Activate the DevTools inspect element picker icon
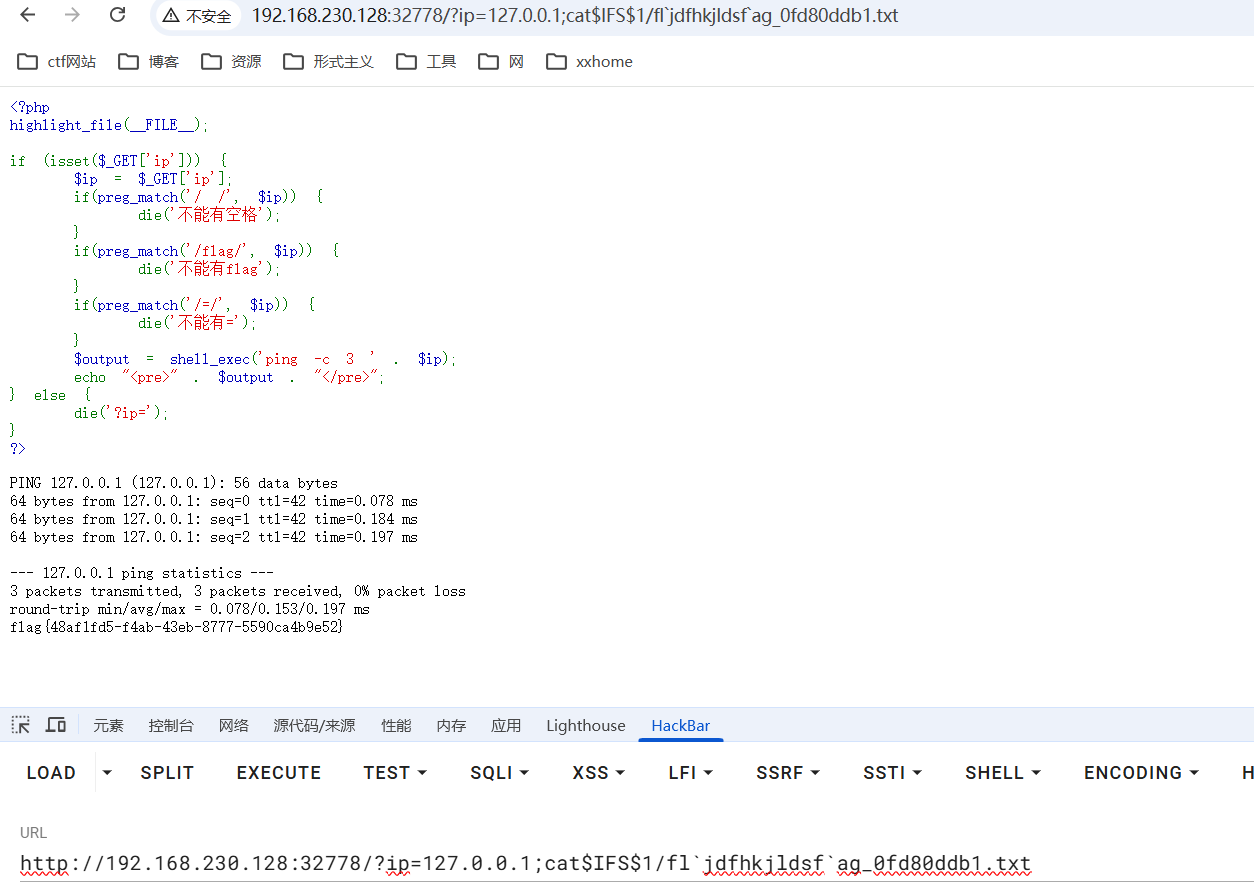The height and width of the screenshot is (896, 1254). tap(21, 725)
